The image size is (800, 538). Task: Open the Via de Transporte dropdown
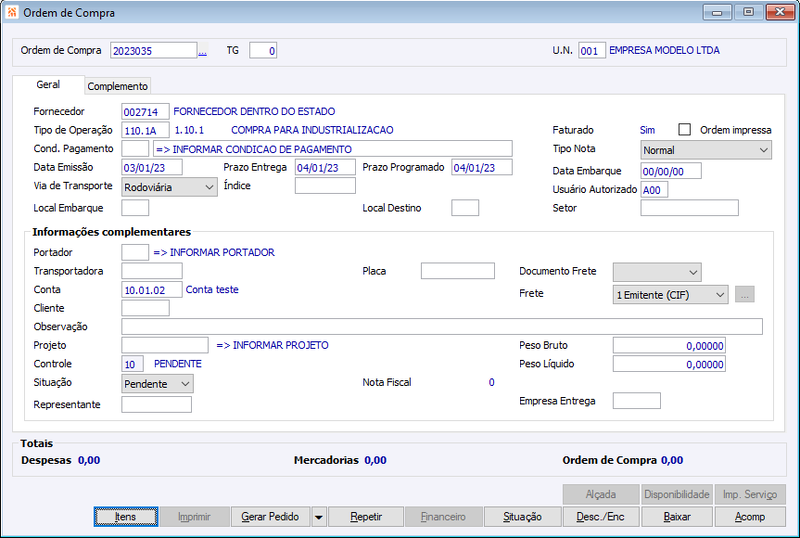[169, 187]
